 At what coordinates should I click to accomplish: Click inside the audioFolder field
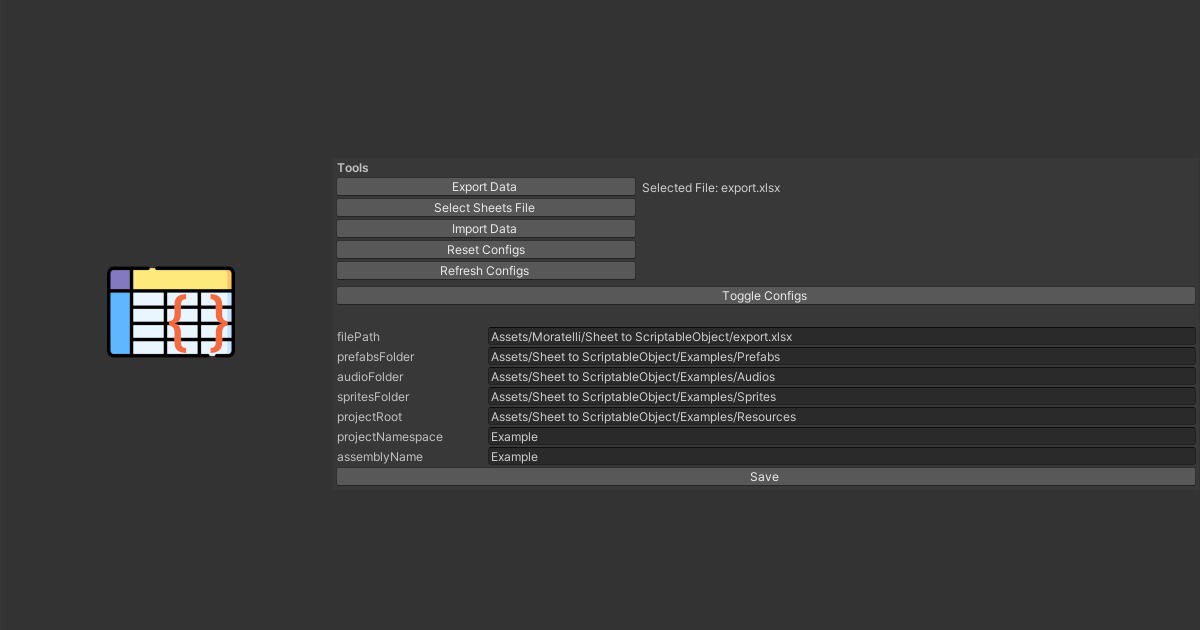[x=840, y=377]
